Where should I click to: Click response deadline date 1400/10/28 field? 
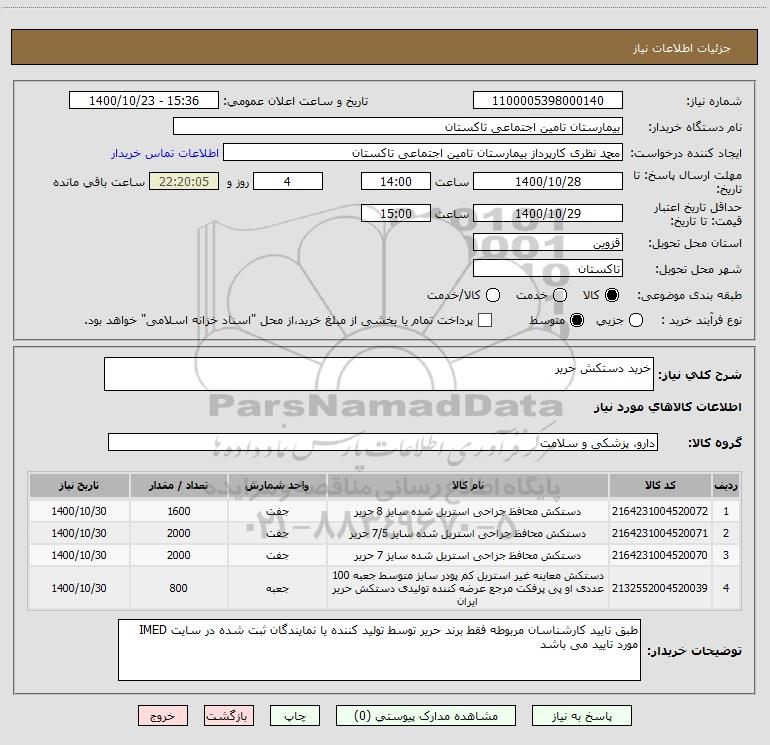(548, 182)
